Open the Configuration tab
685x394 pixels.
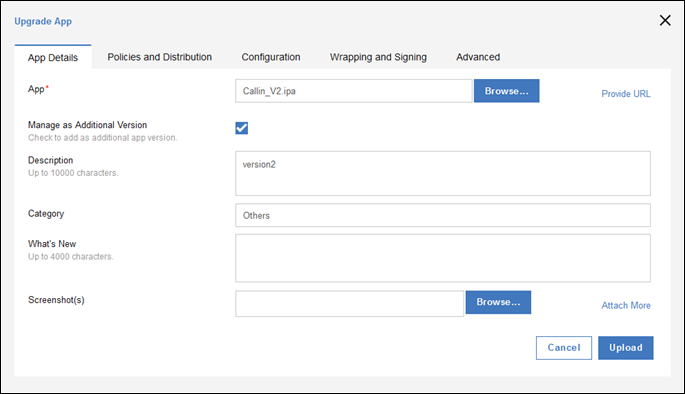[x=271, y=57]
